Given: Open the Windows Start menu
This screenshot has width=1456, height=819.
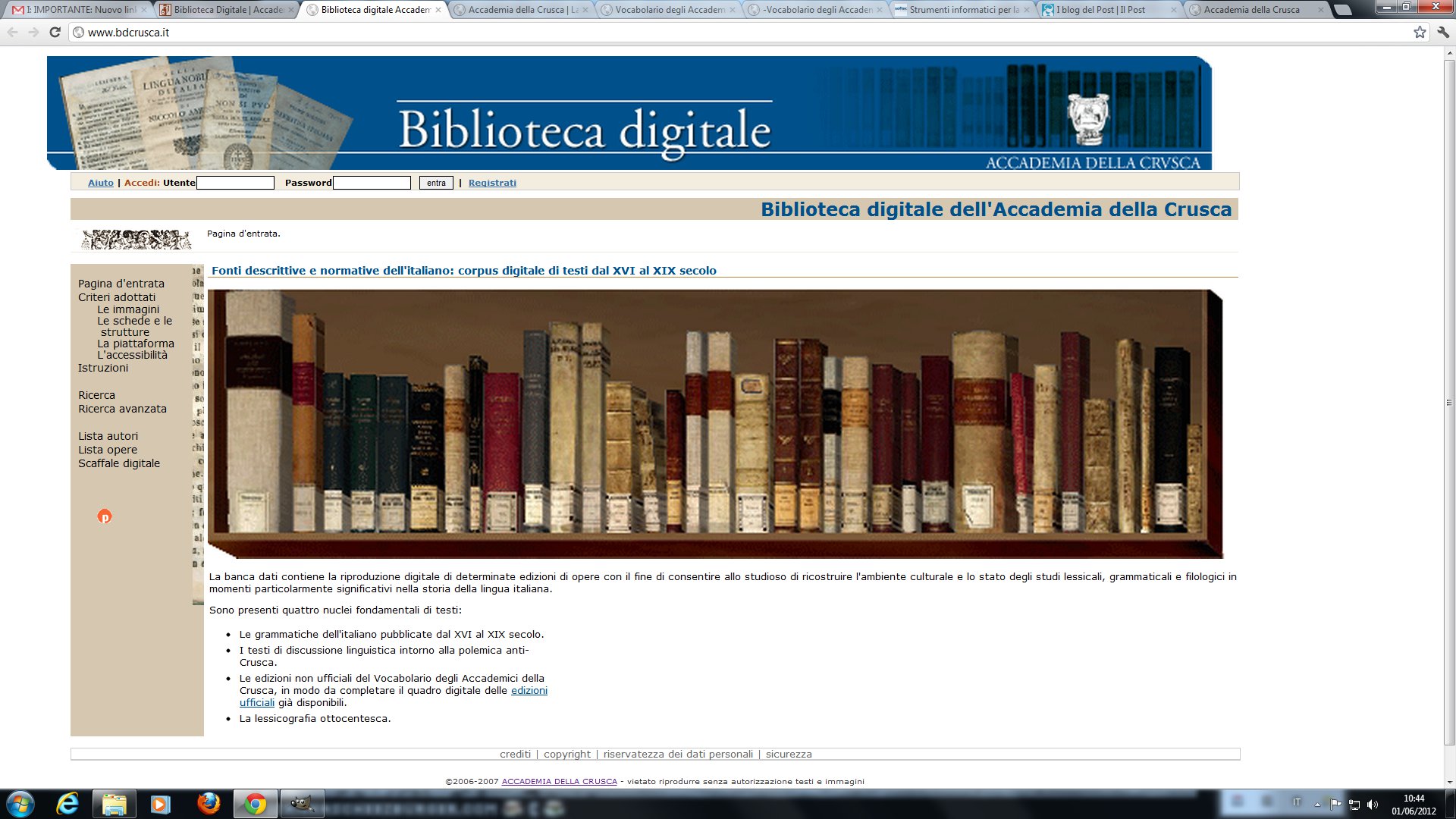Looking at the screenshot, I should click(20, 804).
